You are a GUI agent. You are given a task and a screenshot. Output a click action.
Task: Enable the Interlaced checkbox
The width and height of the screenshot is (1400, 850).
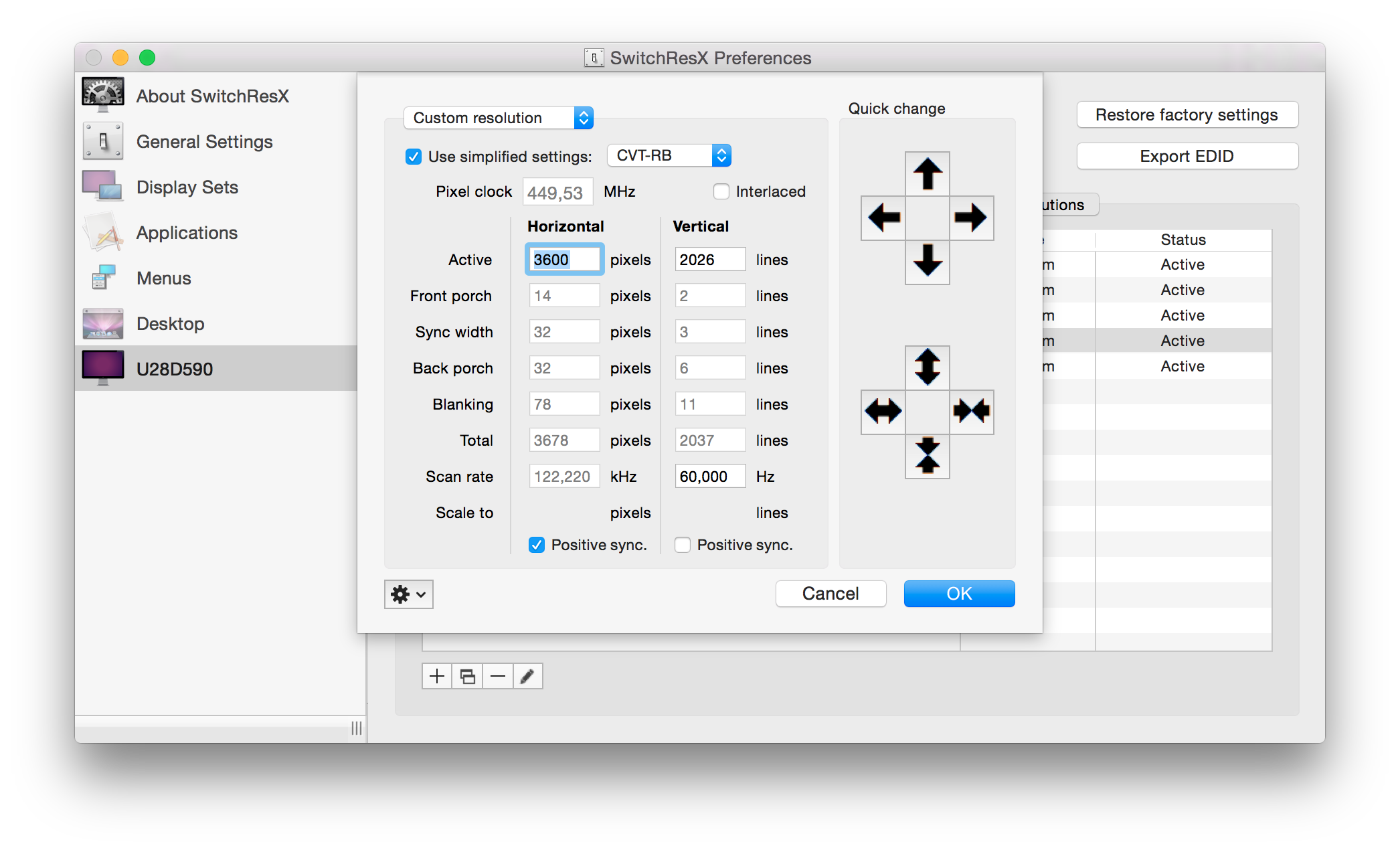[721, 192]
